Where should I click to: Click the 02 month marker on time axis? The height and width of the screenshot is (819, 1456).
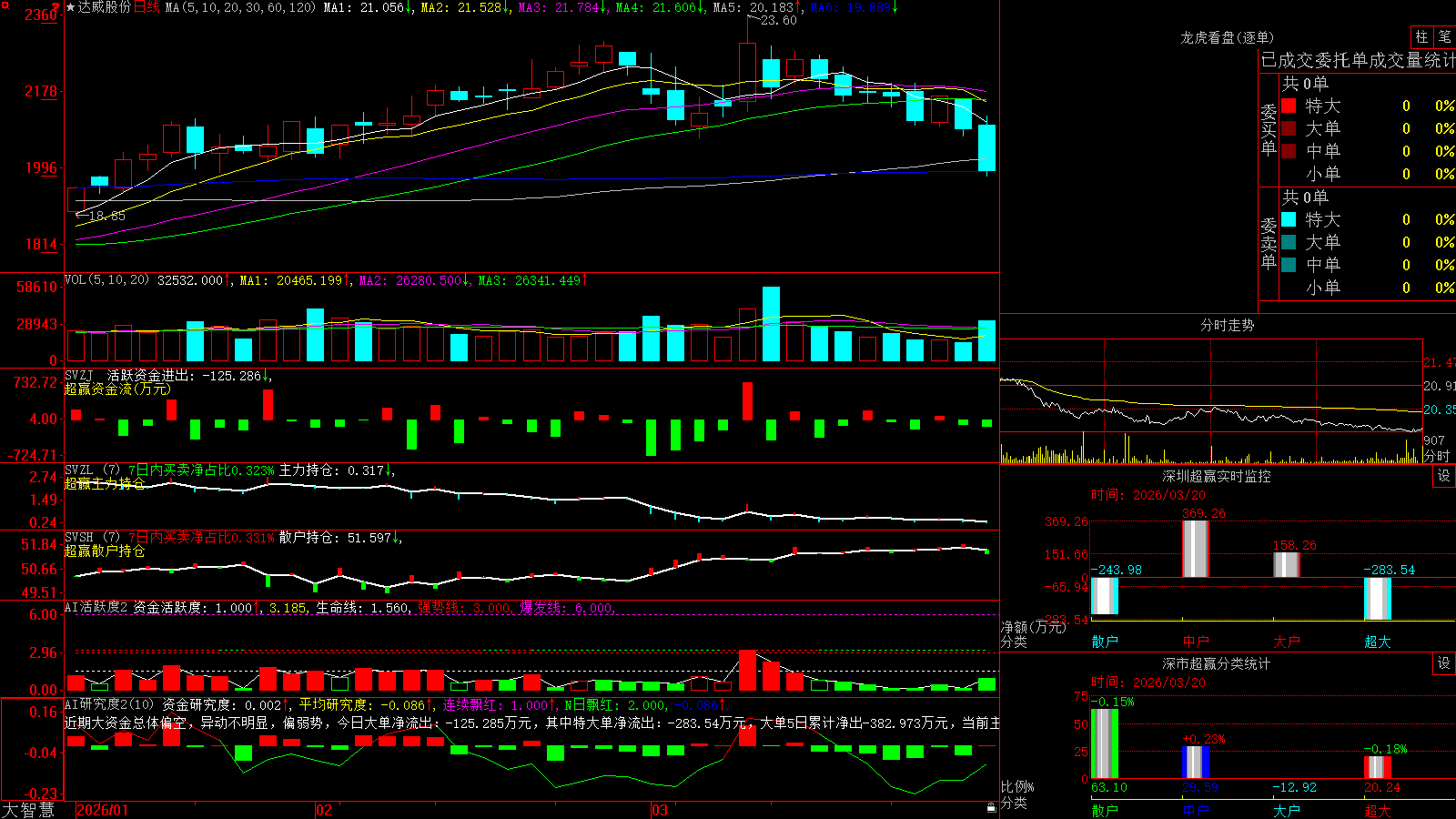324,810
